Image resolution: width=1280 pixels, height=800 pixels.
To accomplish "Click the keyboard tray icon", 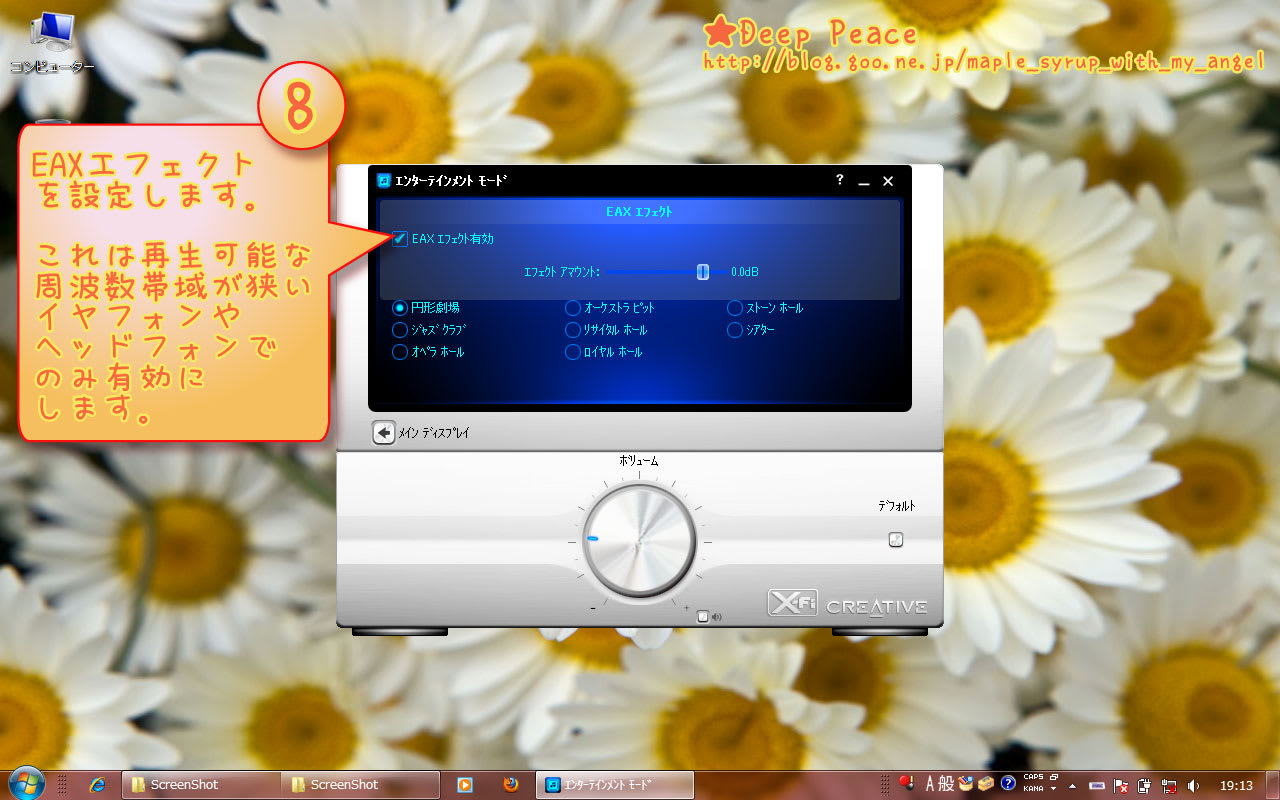I will point(1097,786).
